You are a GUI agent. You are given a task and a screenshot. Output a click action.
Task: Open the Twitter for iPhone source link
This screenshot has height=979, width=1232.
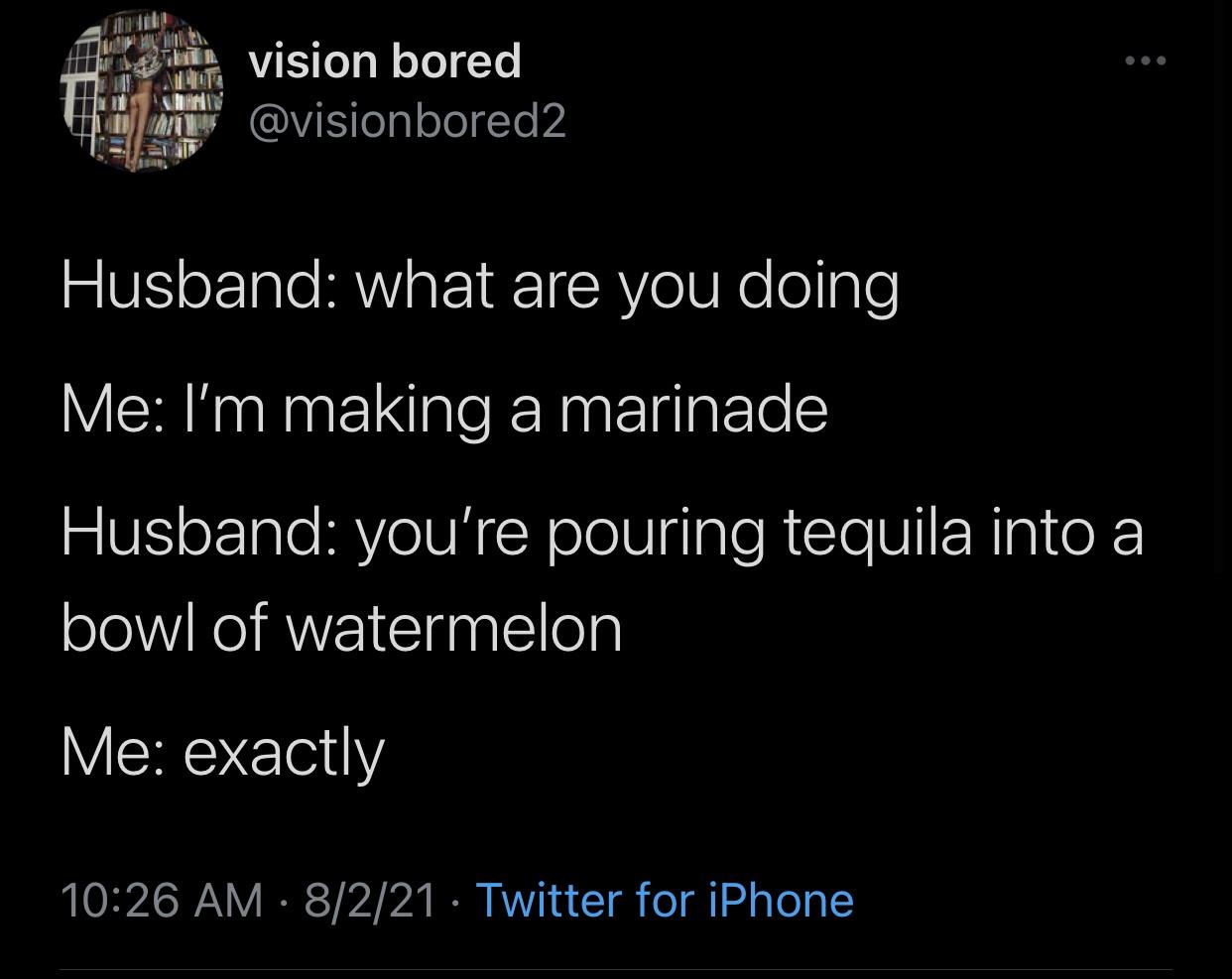pos(665,901)
